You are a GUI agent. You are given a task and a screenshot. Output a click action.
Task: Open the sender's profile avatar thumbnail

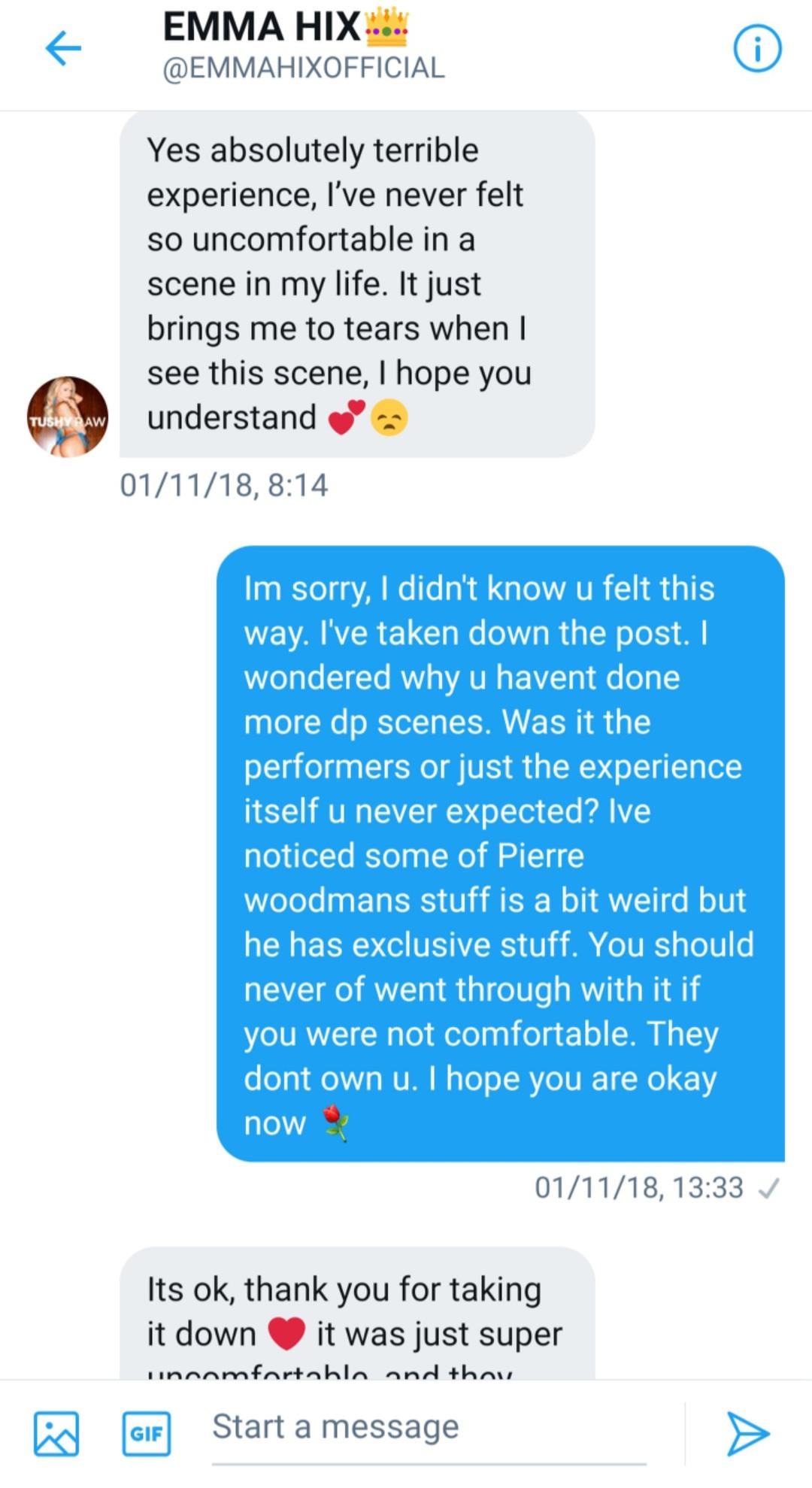[x=68, y=417]
